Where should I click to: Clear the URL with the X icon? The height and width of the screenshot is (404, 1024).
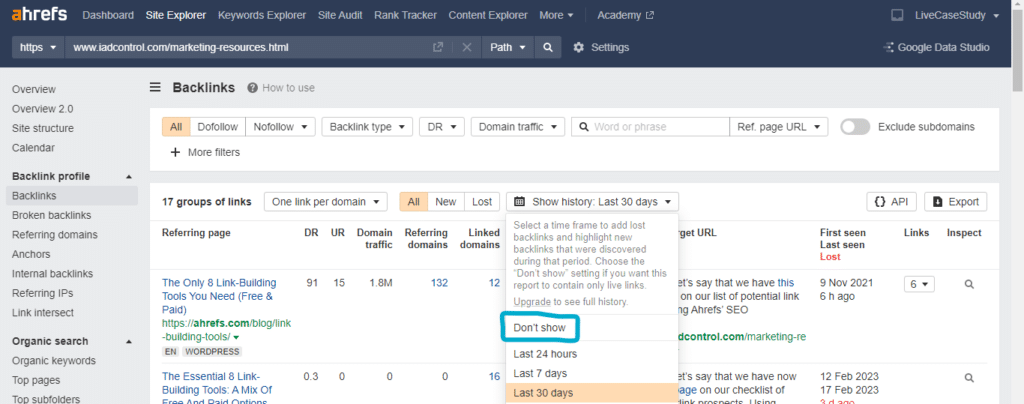coord(467,47)
